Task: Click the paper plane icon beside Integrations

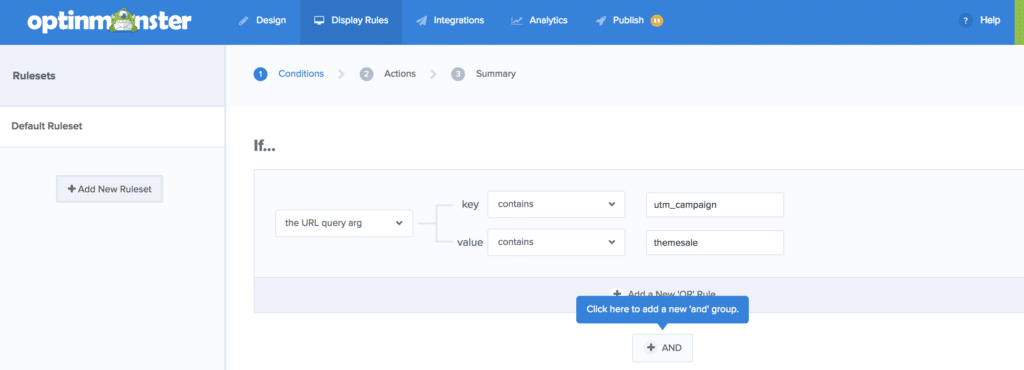Action: coord(421,21)
